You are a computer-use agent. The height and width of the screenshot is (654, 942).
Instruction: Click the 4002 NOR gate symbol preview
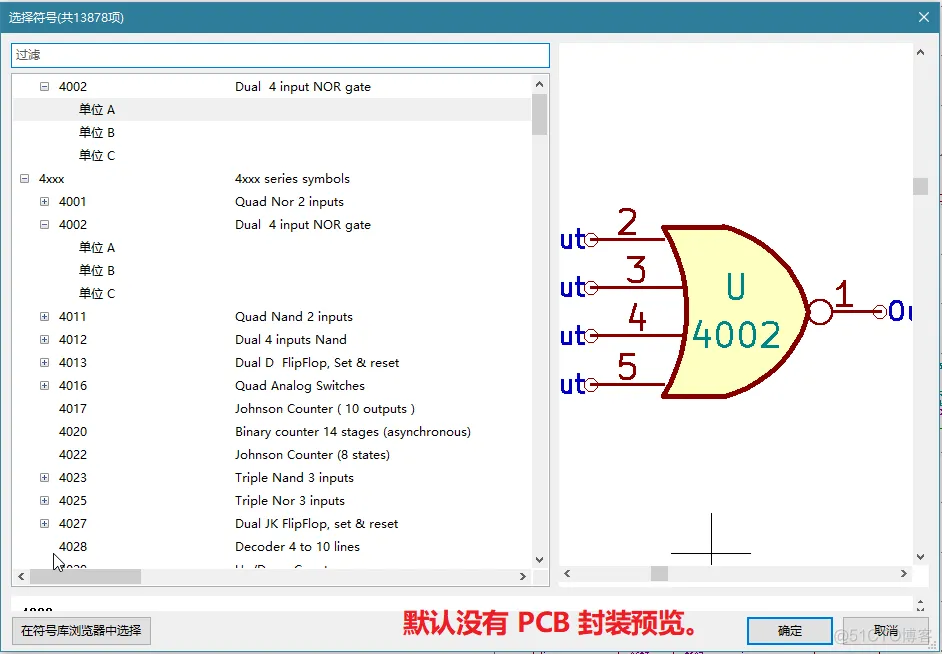(x=735, y=311)
